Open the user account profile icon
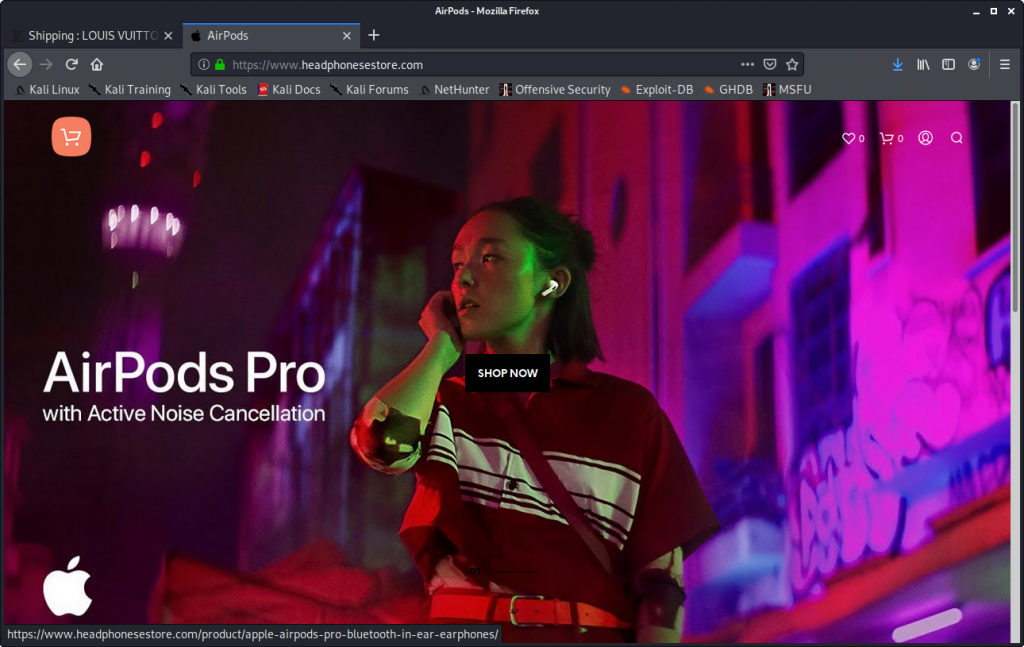 [925, 138]
